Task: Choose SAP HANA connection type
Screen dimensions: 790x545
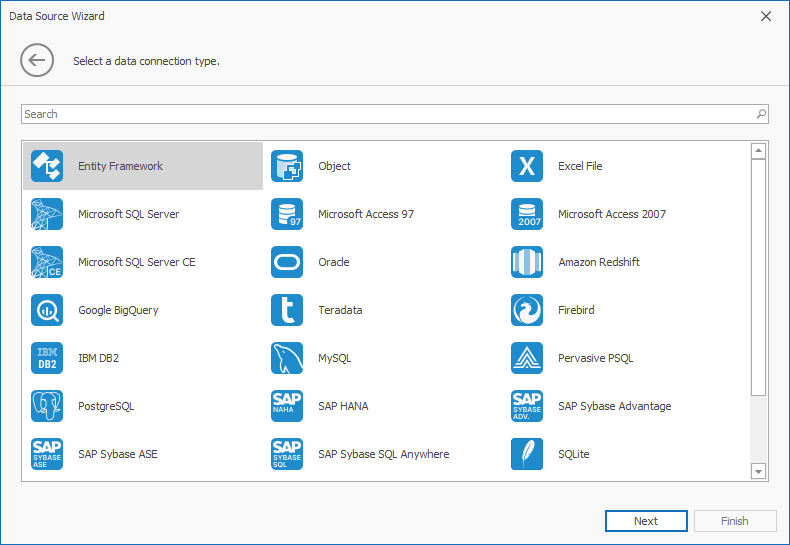Action: click(x=345, y=406)
